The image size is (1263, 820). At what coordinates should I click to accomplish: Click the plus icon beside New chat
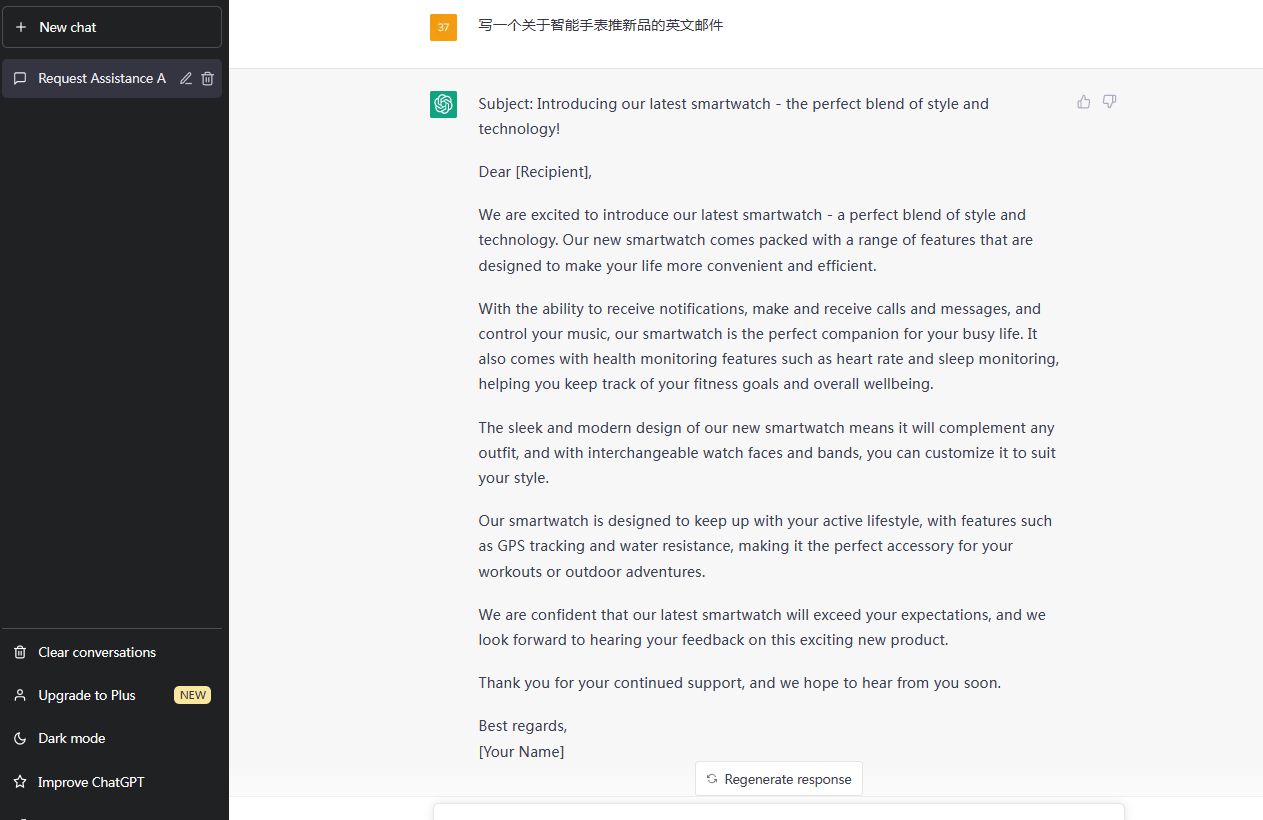[x=21, y=27]
